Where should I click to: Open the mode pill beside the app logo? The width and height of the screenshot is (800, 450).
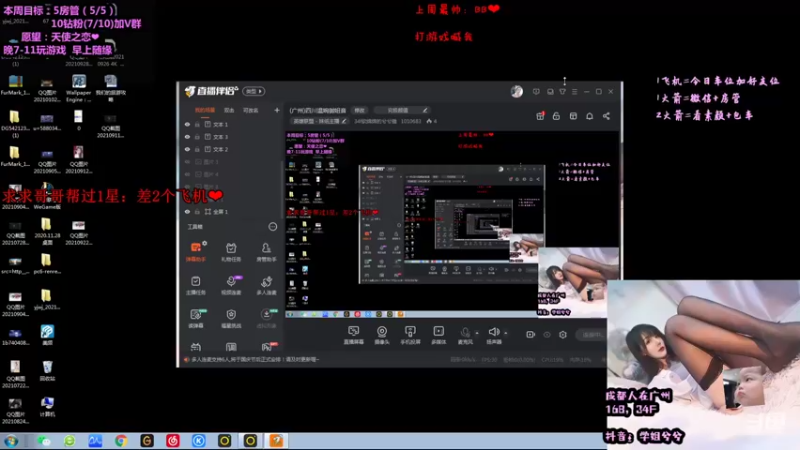tap(254, 91)
